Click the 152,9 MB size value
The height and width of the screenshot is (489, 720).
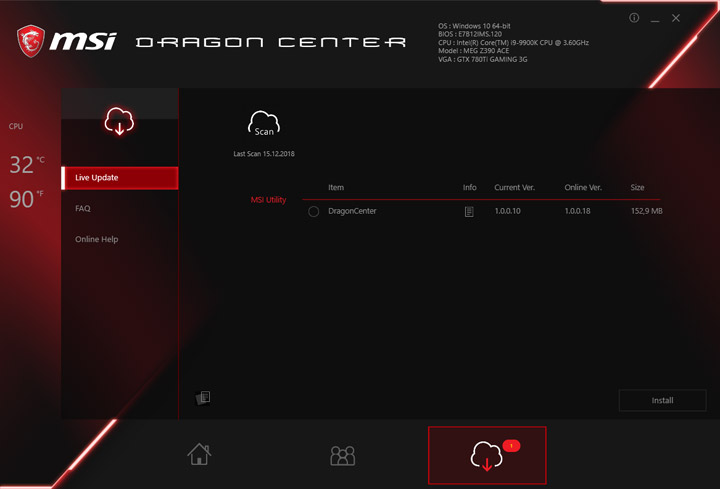[647, 211]
